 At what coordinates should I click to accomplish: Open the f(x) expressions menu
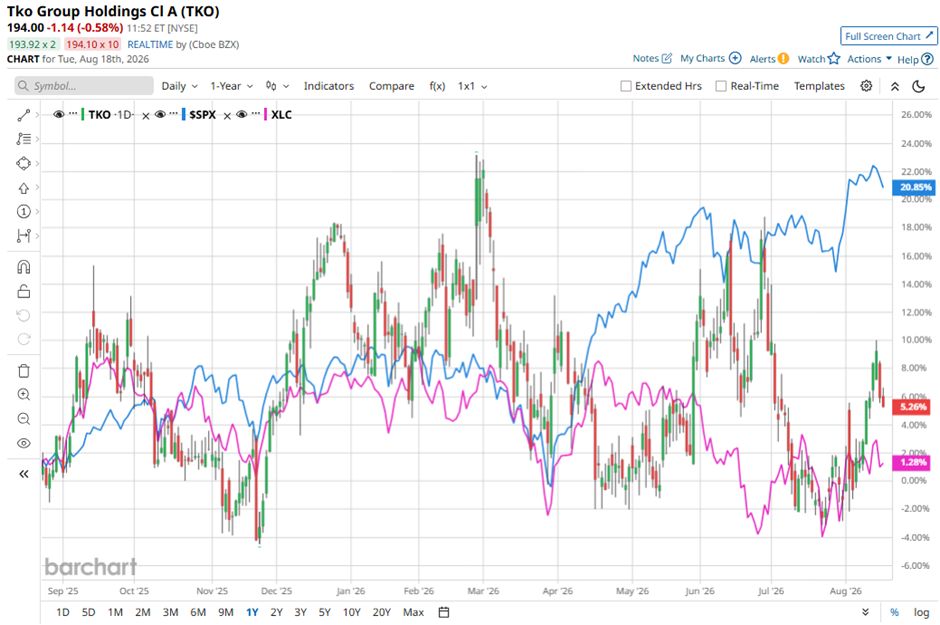(x=437, y=86)
